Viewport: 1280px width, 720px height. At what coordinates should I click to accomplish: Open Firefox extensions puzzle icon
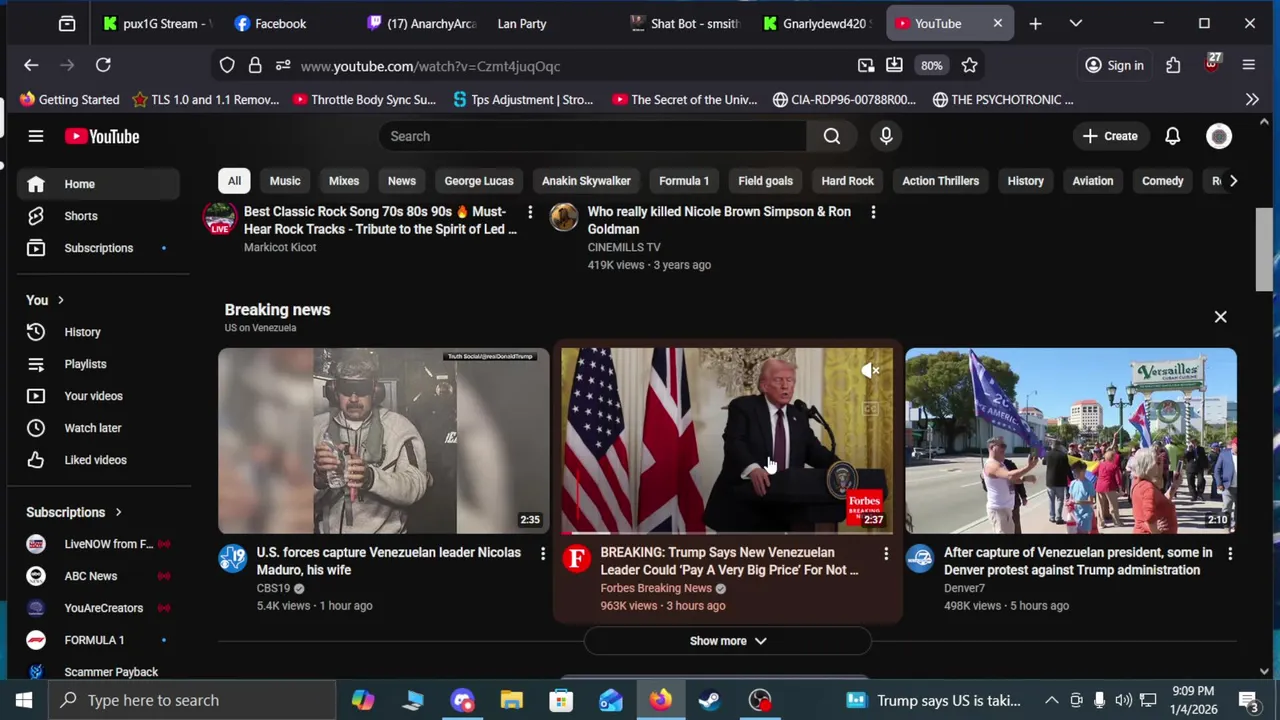(x=1173, y=65)
